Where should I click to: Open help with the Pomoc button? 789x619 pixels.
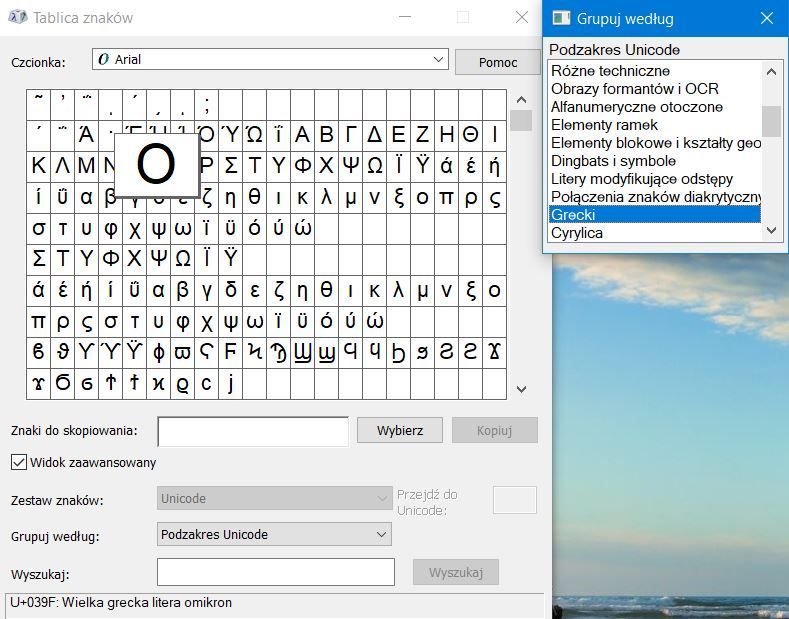497,62
